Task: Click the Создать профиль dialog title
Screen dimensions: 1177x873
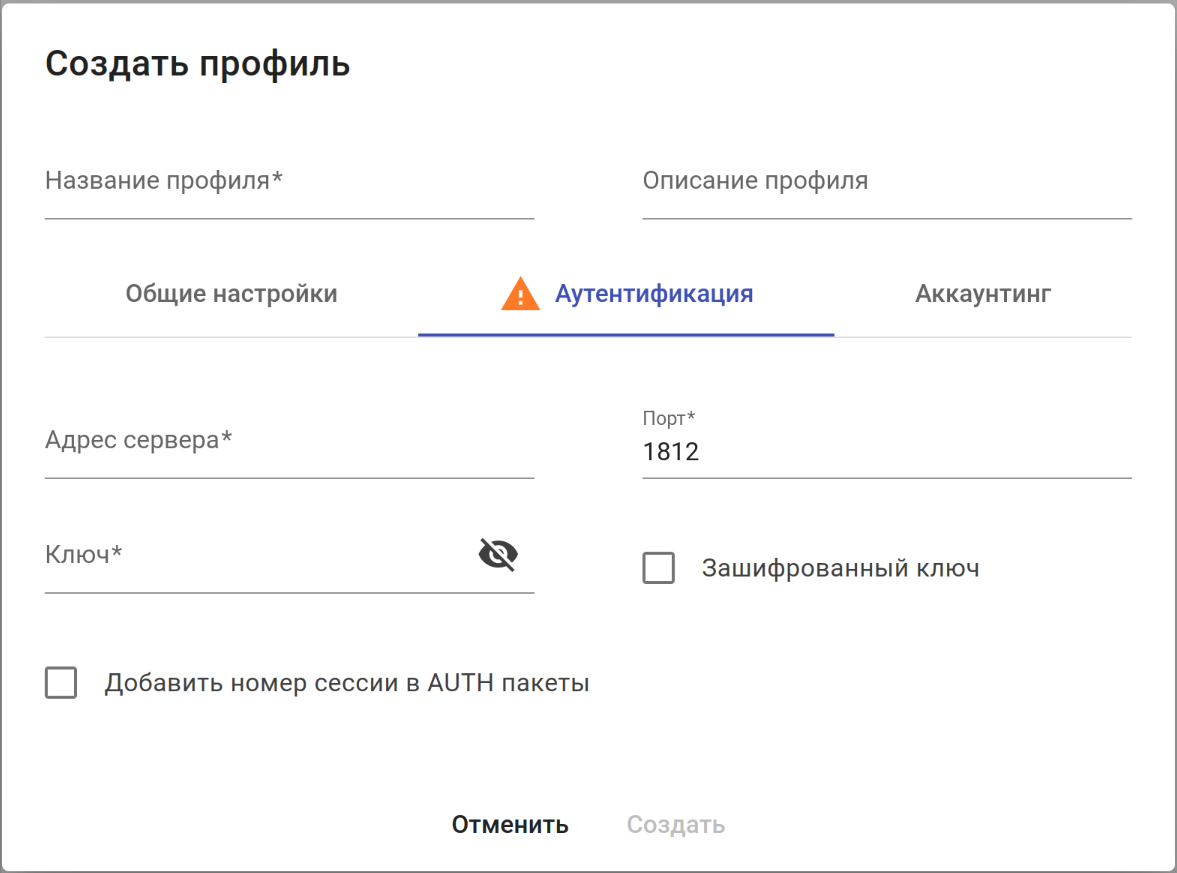Action: (198, 64)
